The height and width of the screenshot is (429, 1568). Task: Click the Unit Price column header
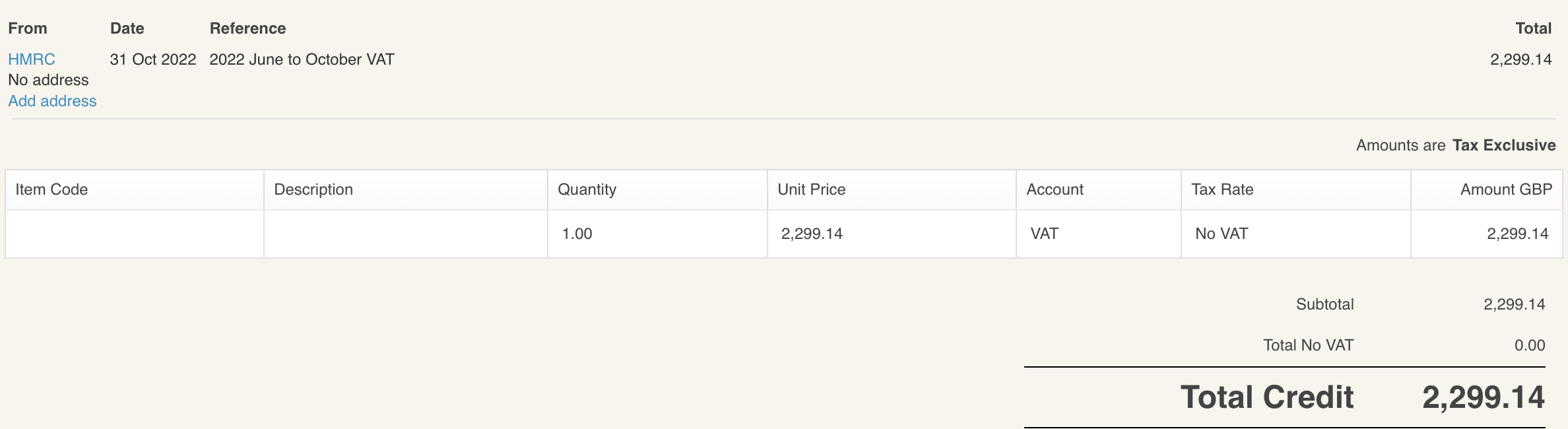coord(811,189)
